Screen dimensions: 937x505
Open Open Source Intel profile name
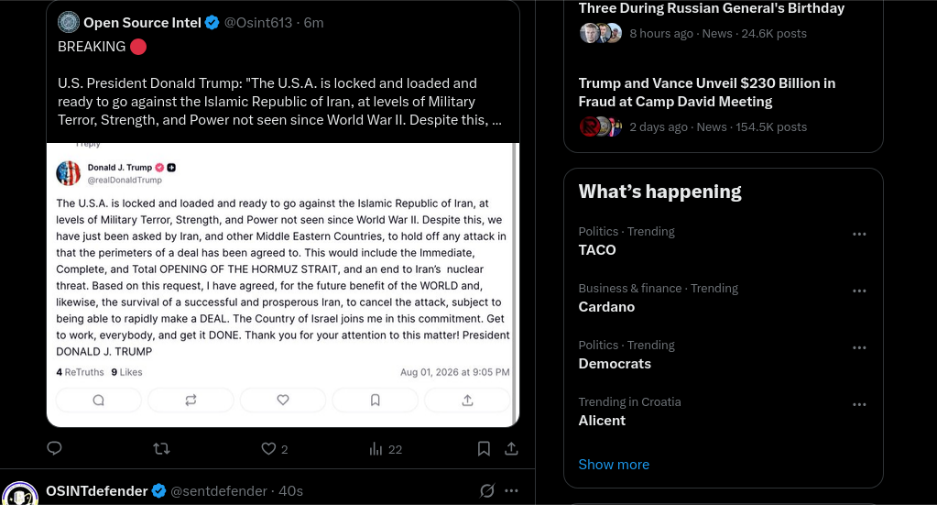click(x=142, y=23)
